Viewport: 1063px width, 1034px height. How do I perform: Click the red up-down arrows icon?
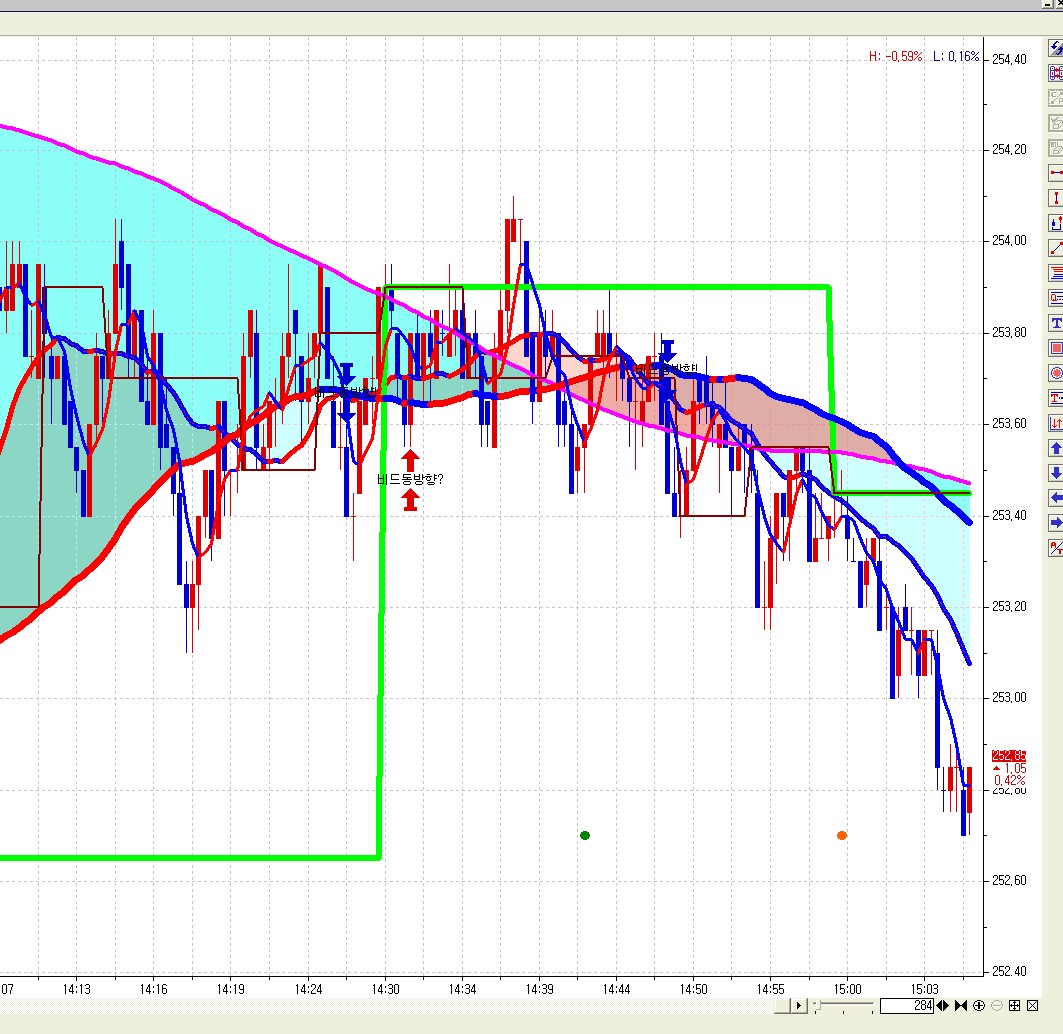click(x=1056, y=423)
